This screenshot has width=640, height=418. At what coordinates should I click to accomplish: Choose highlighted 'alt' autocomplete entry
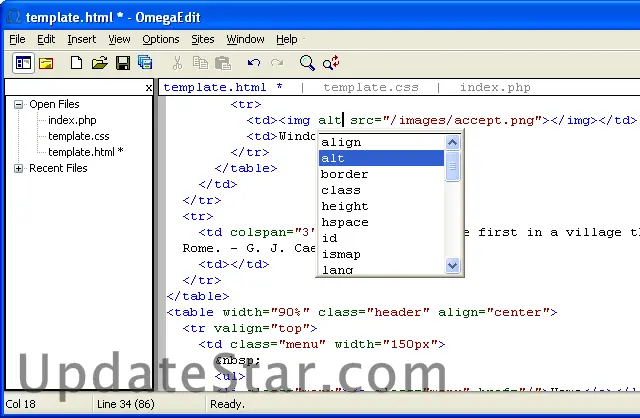pos(381,158)
